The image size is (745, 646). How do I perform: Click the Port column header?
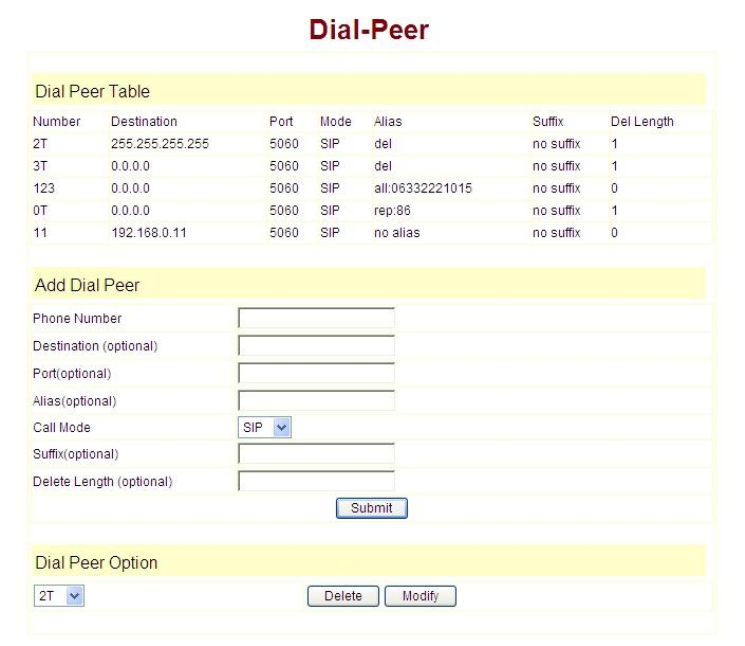[x=281, y=121]
